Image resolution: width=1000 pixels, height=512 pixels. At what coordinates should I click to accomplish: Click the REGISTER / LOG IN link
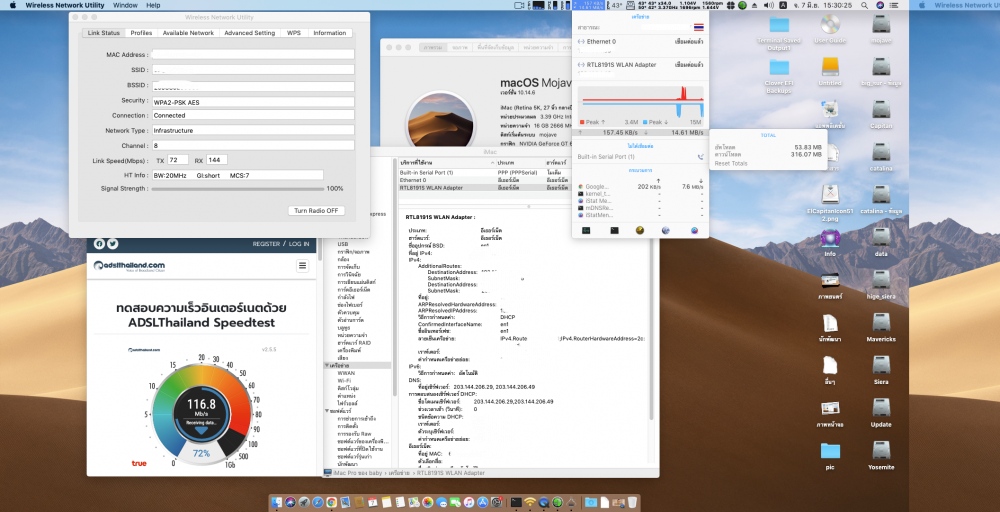click(x=281, y=244)
